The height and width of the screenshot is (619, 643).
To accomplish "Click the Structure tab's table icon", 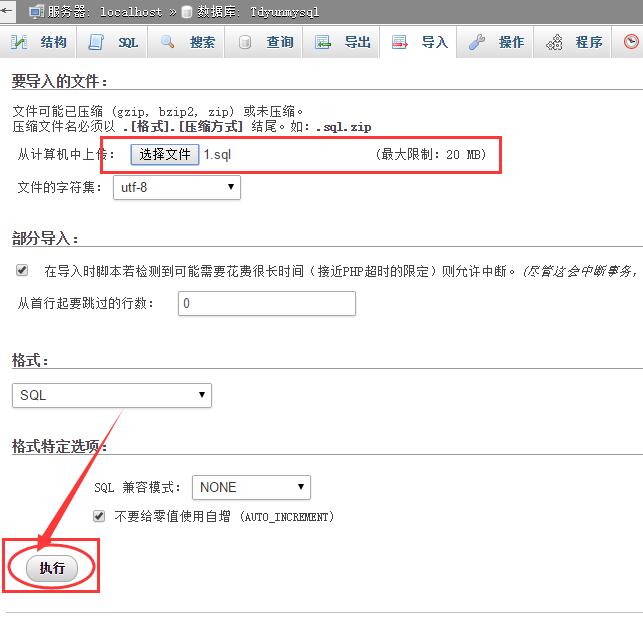I will click(x=19, y=42).
